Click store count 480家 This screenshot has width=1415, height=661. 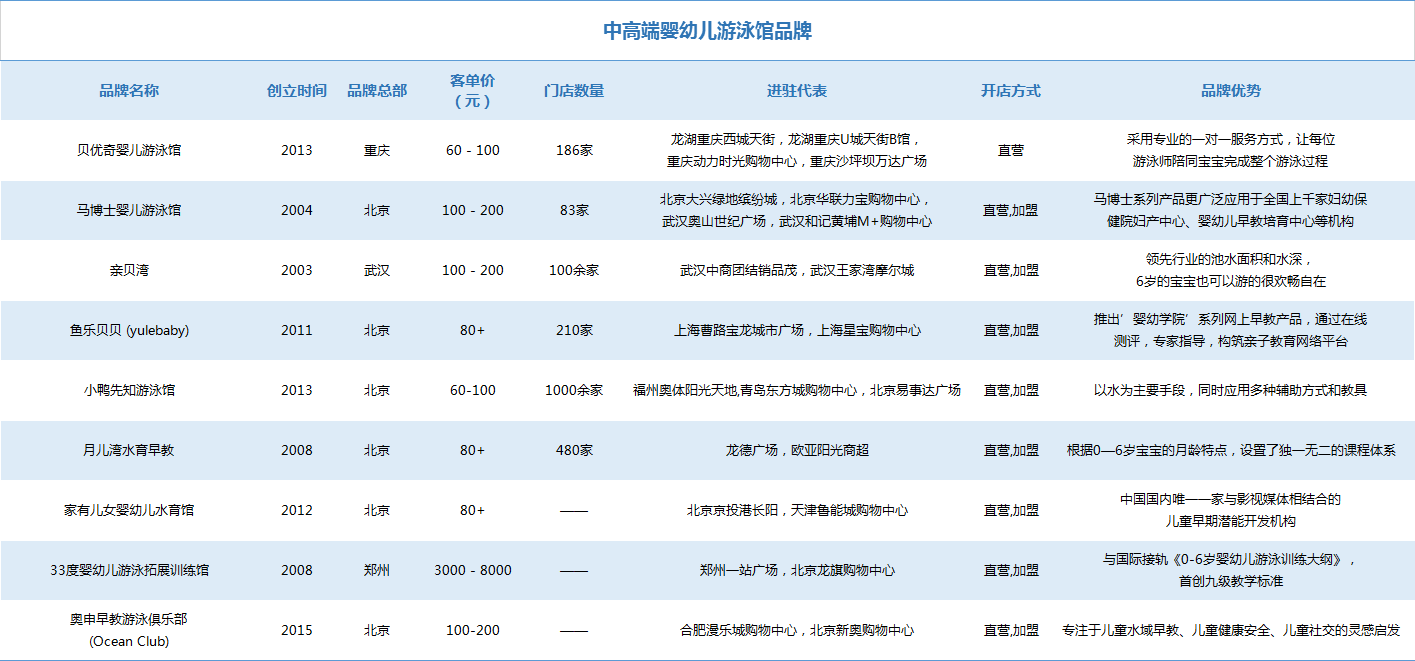pos(574,451)
